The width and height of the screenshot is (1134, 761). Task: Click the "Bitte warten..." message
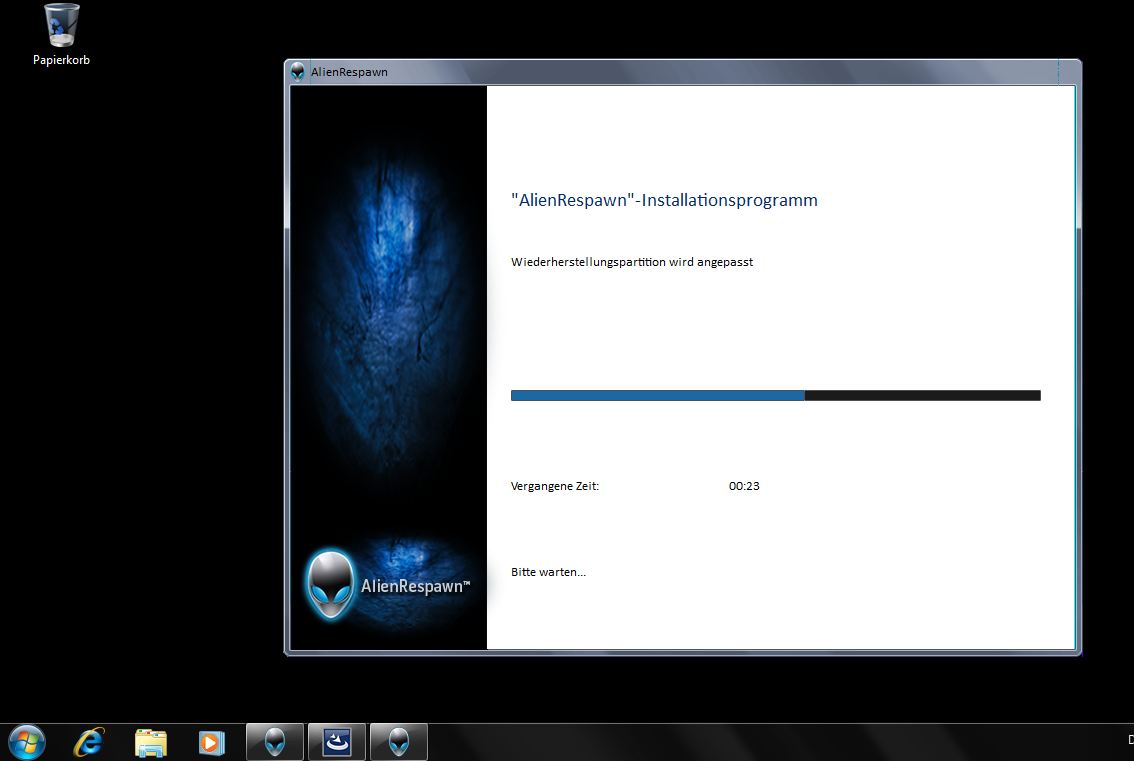548,572
